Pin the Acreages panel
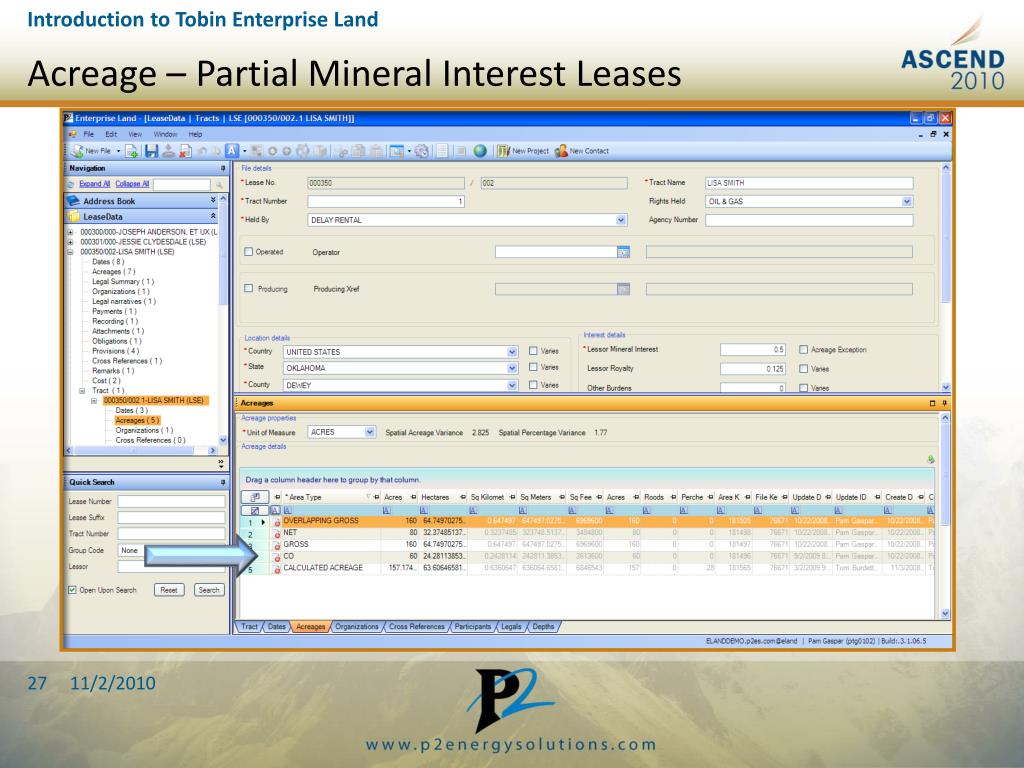 944,403
